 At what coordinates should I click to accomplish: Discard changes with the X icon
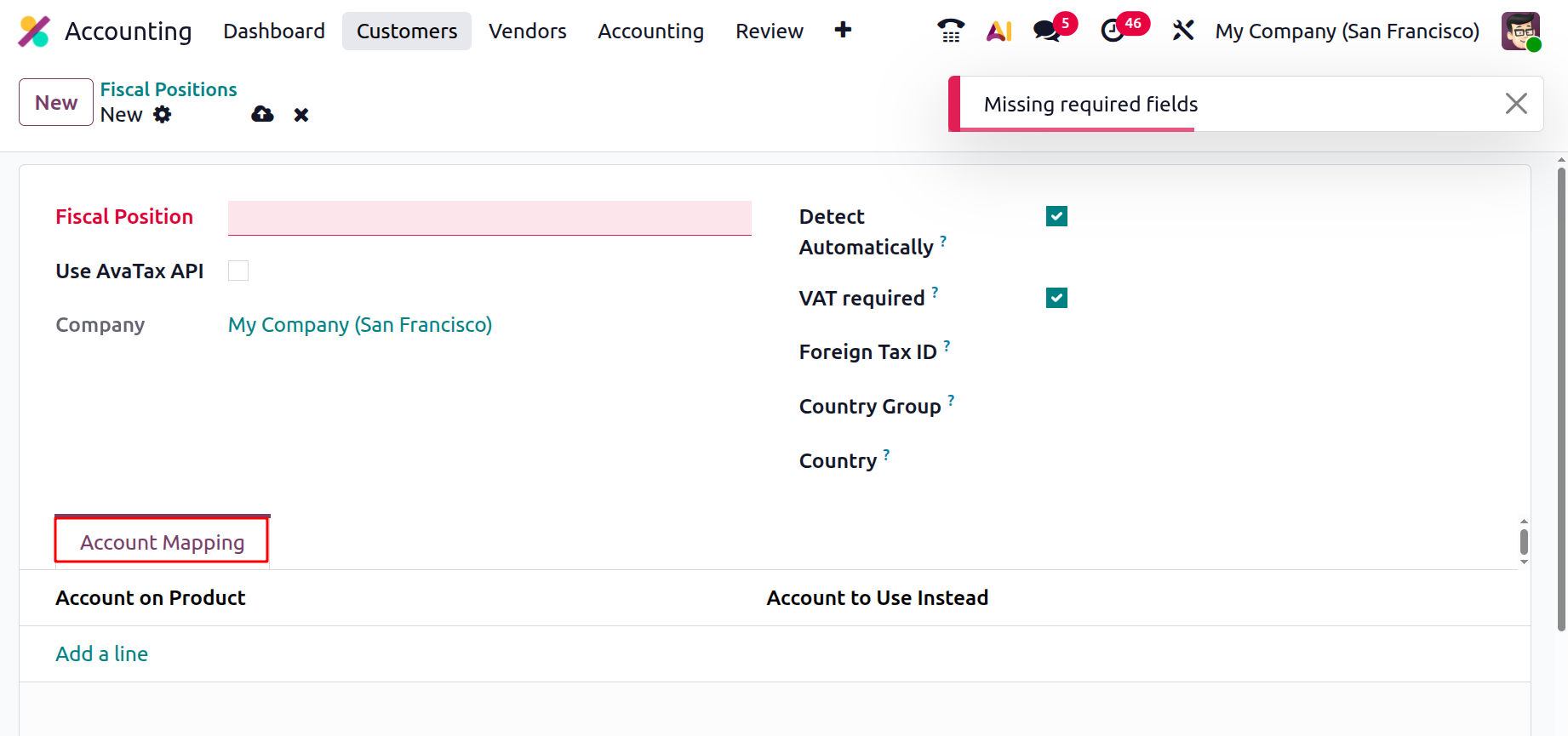[x=301, y=115]
